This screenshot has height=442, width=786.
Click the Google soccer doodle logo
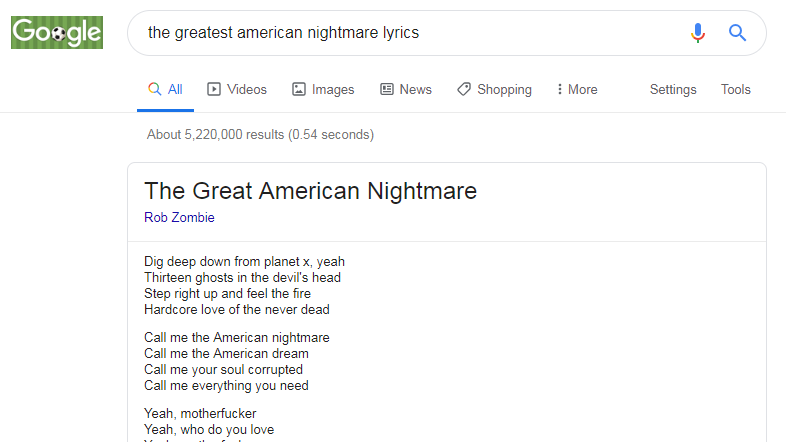coord(57,33)
